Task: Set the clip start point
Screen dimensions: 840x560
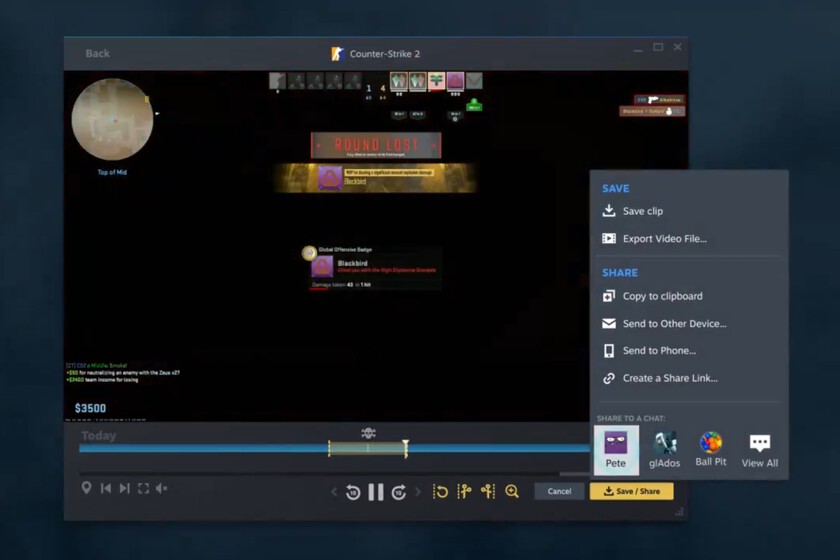Action: (x=464, y=491)
